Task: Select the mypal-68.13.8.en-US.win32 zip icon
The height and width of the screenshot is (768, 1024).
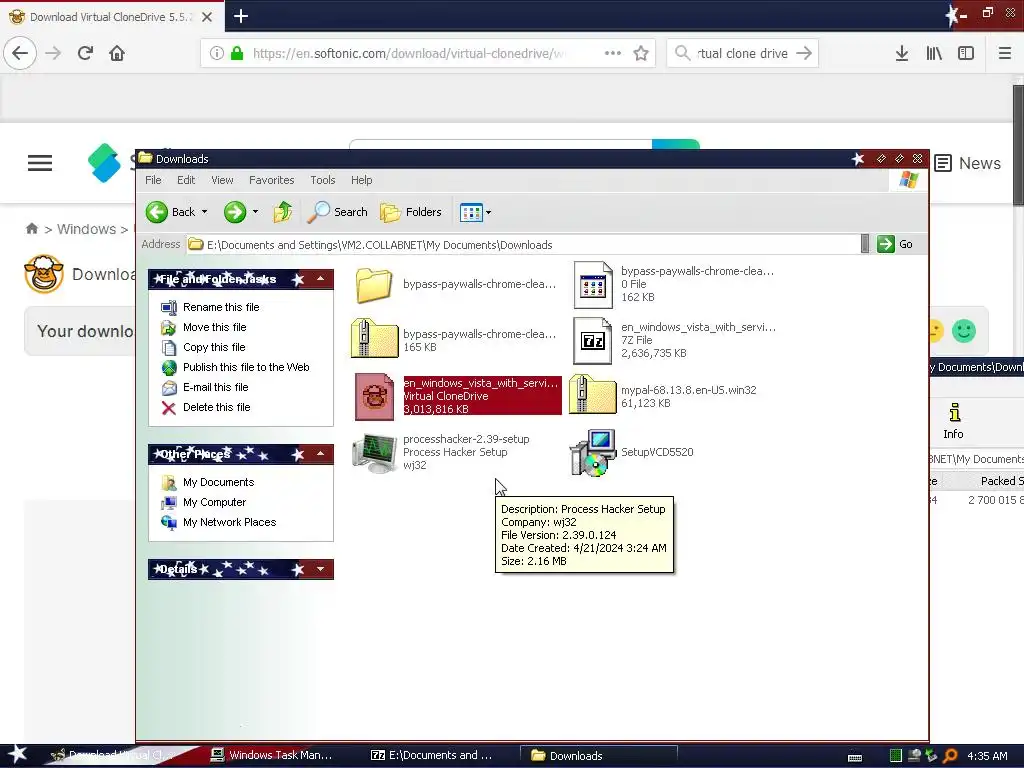Action: [592, 394]
